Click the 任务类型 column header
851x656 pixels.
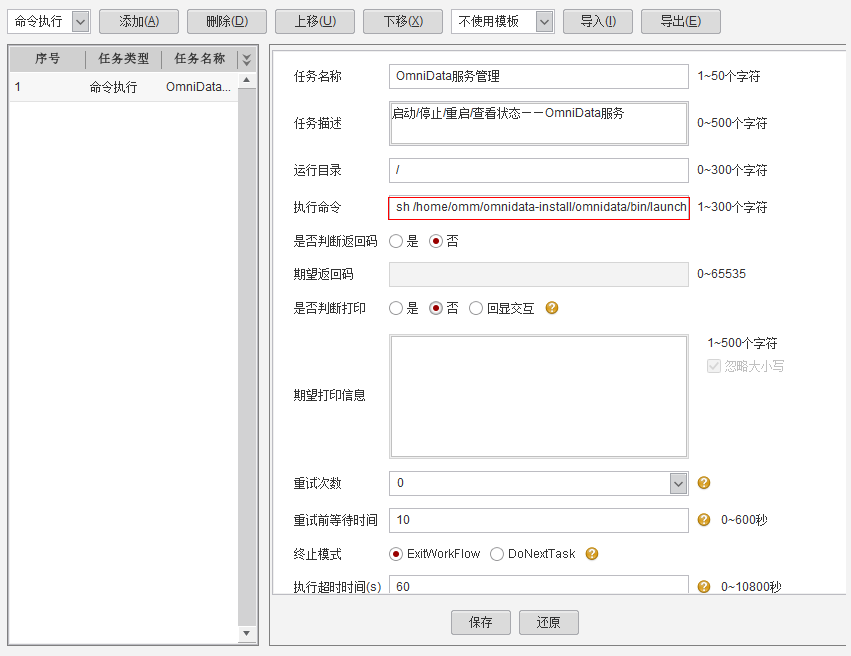[x=124, y=59]
